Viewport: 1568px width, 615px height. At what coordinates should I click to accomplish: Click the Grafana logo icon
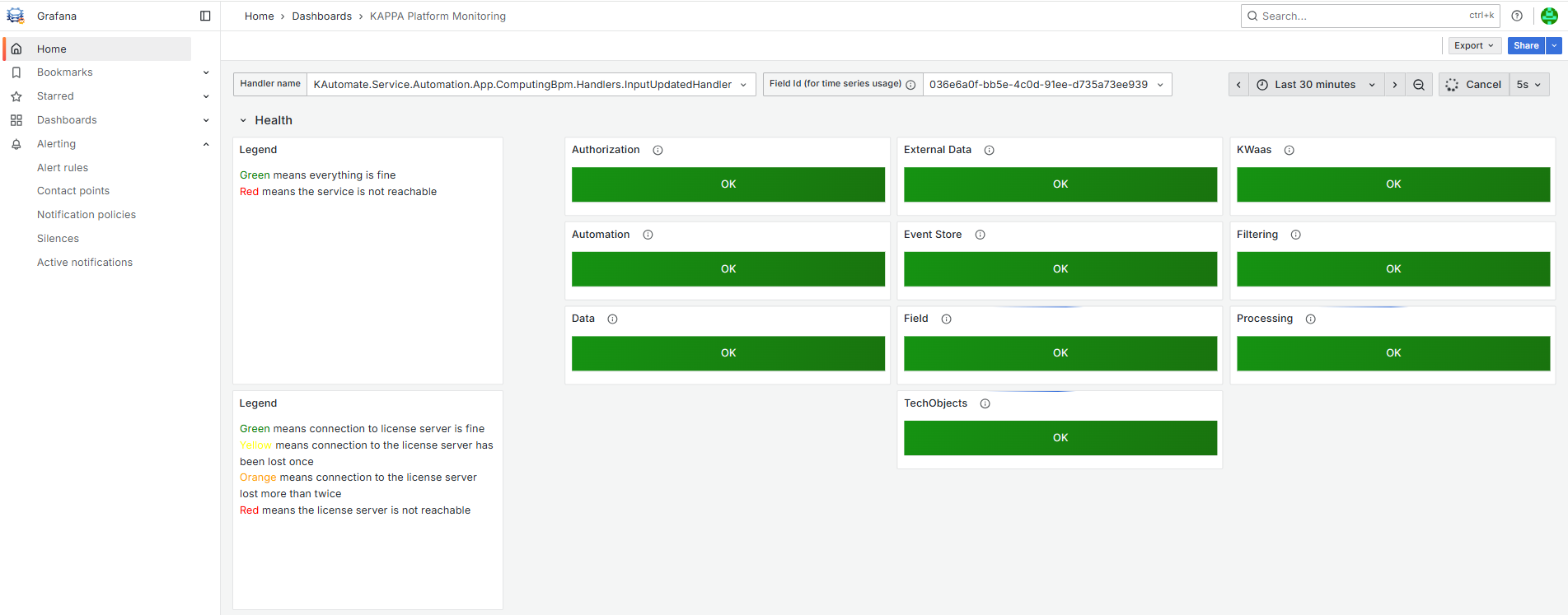point(16,16)
